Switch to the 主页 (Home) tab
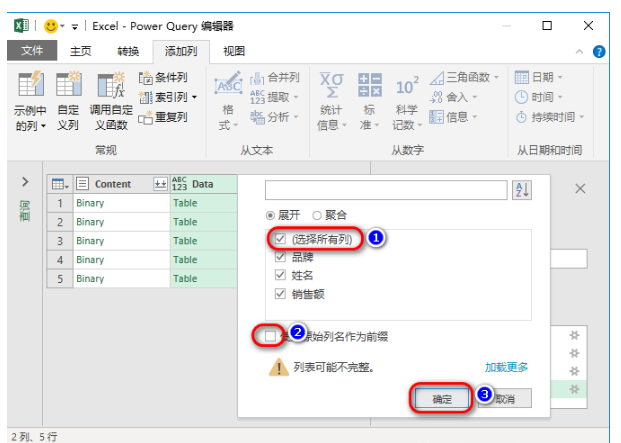This screenshot has width=621, height=443. [81, 51]
